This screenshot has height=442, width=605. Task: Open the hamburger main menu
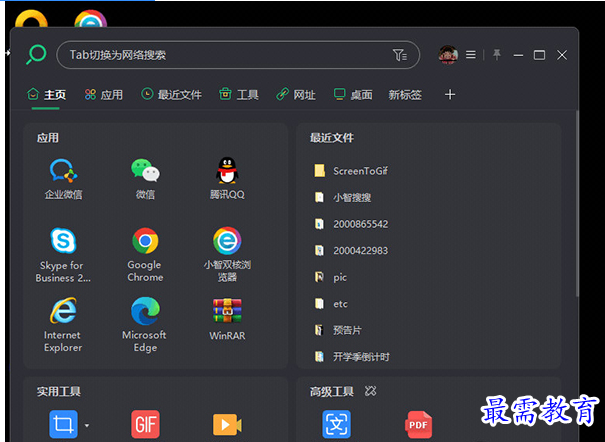[x=470, y=55]
